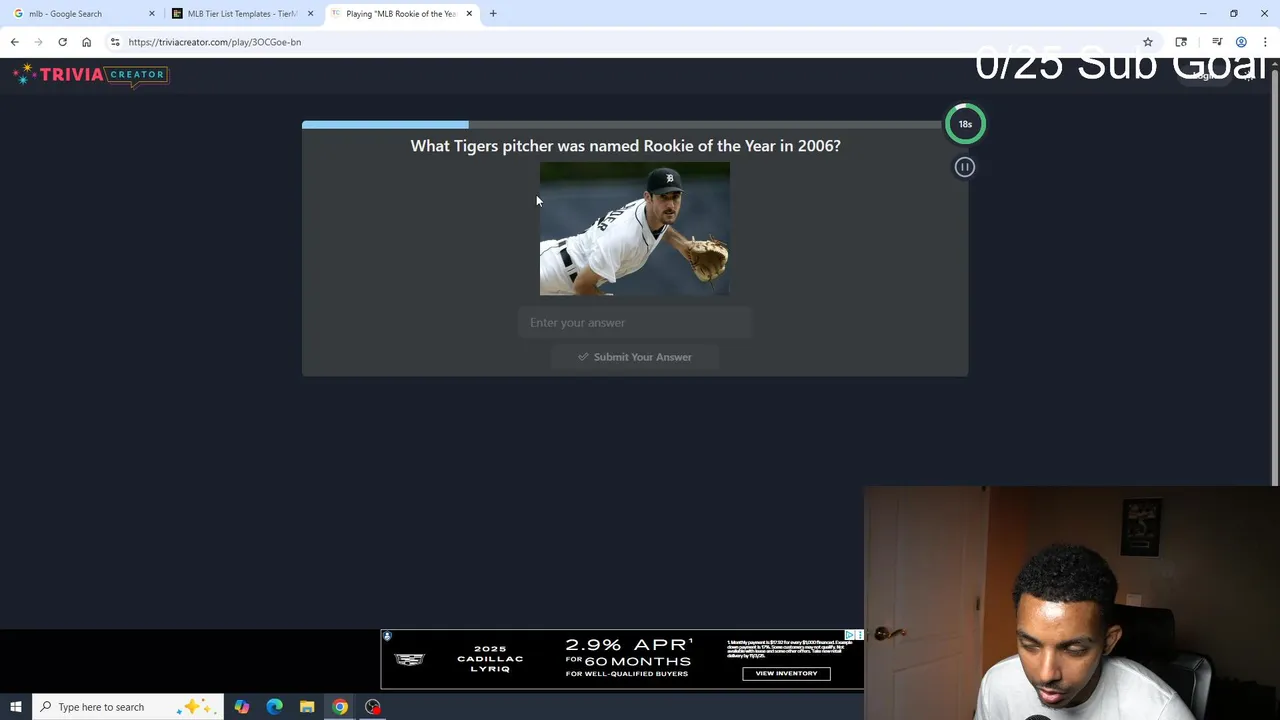Image resolution: width=1280 pixels, height=720 pixels.
Task: Open Copilot from the taskbar
Action: pyautogui.click(x=242, y=707)
